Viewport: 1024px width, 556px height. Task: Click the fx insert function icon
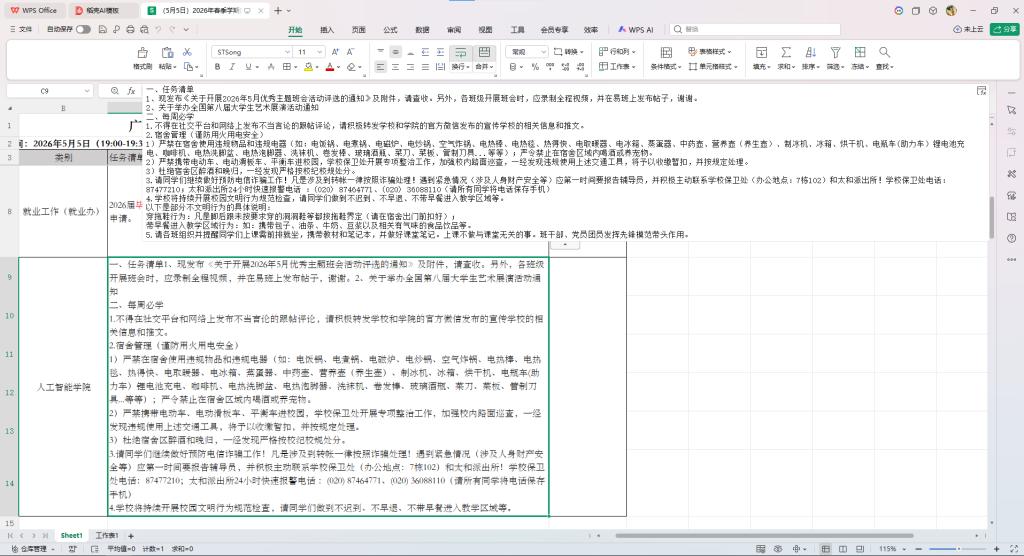click(x=131, y=91)
